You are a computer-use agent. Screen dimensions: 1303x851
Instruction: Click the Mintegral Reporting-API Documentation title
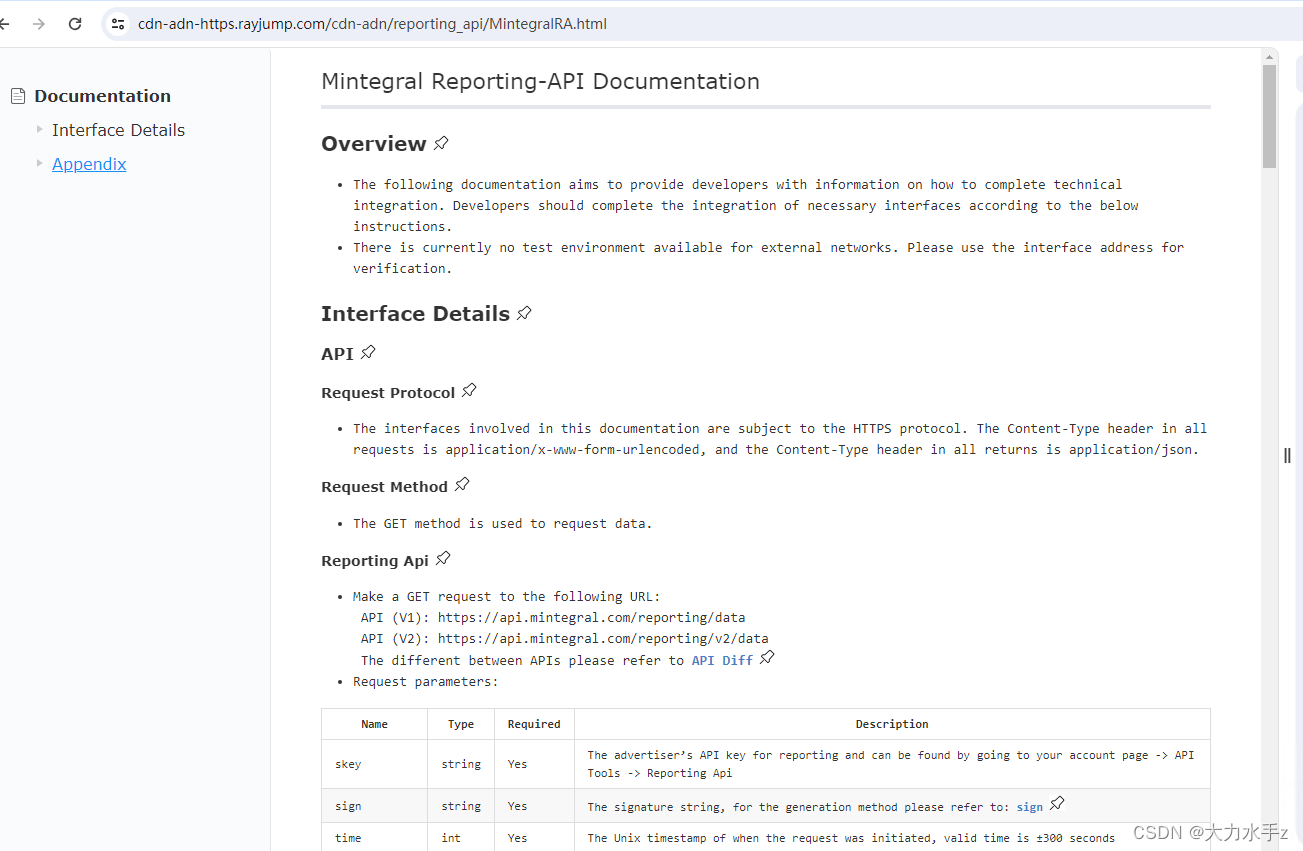[540, 81]
